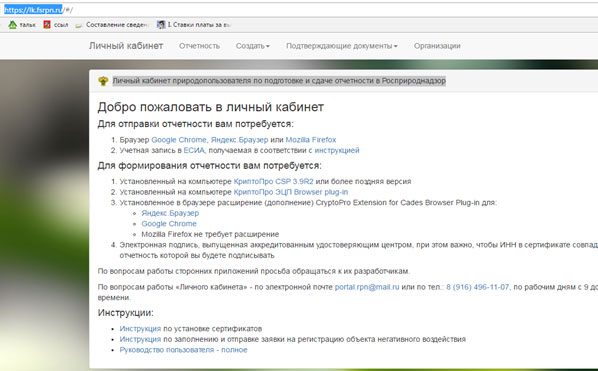Expand the Подтверждающие документы dropdown
This screenshot has width=598, height=371.
[x=342, y=46]
